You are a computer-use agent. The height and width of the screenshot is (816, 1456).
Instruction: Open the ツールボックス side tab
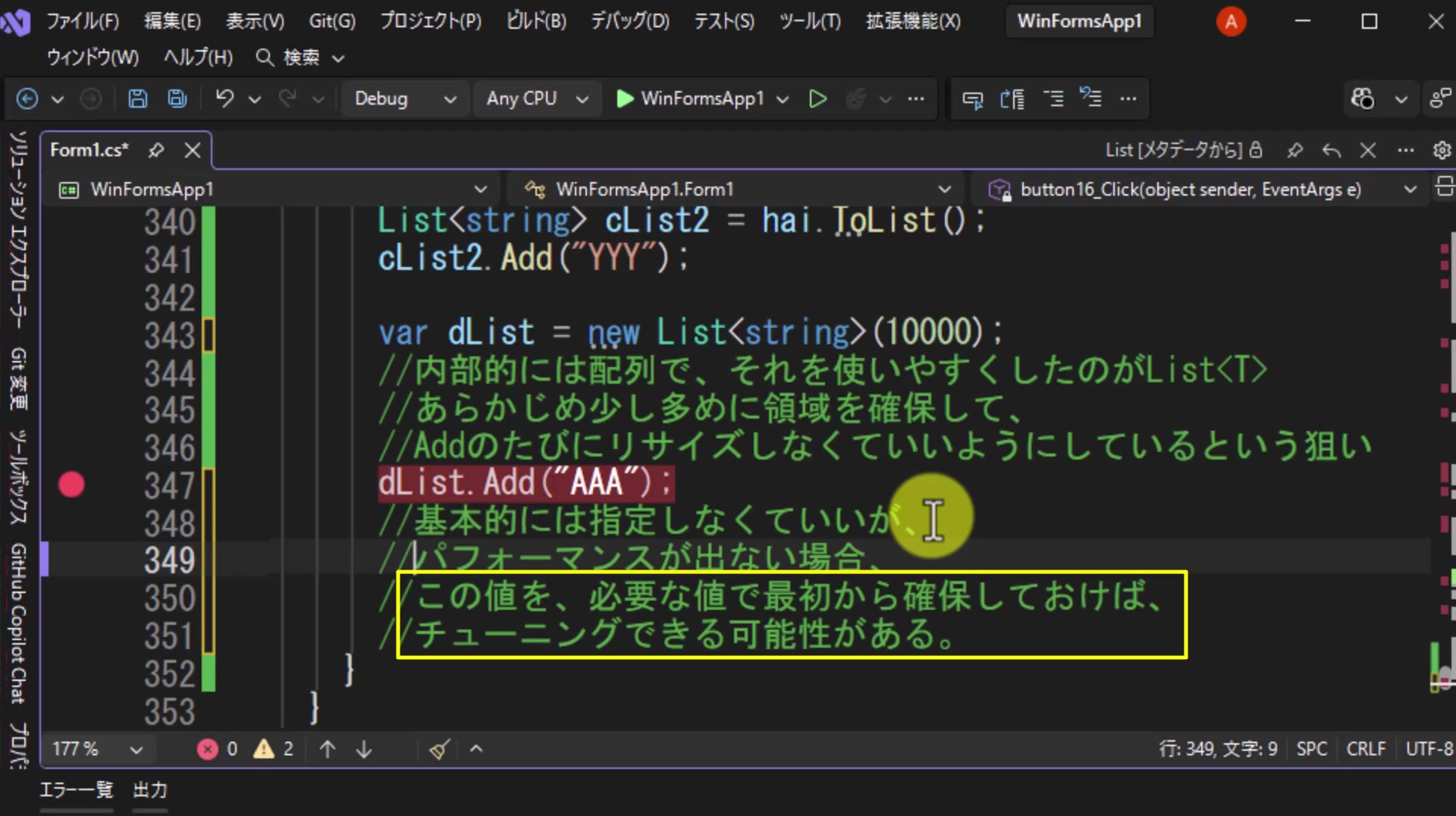tap(18, 477)
